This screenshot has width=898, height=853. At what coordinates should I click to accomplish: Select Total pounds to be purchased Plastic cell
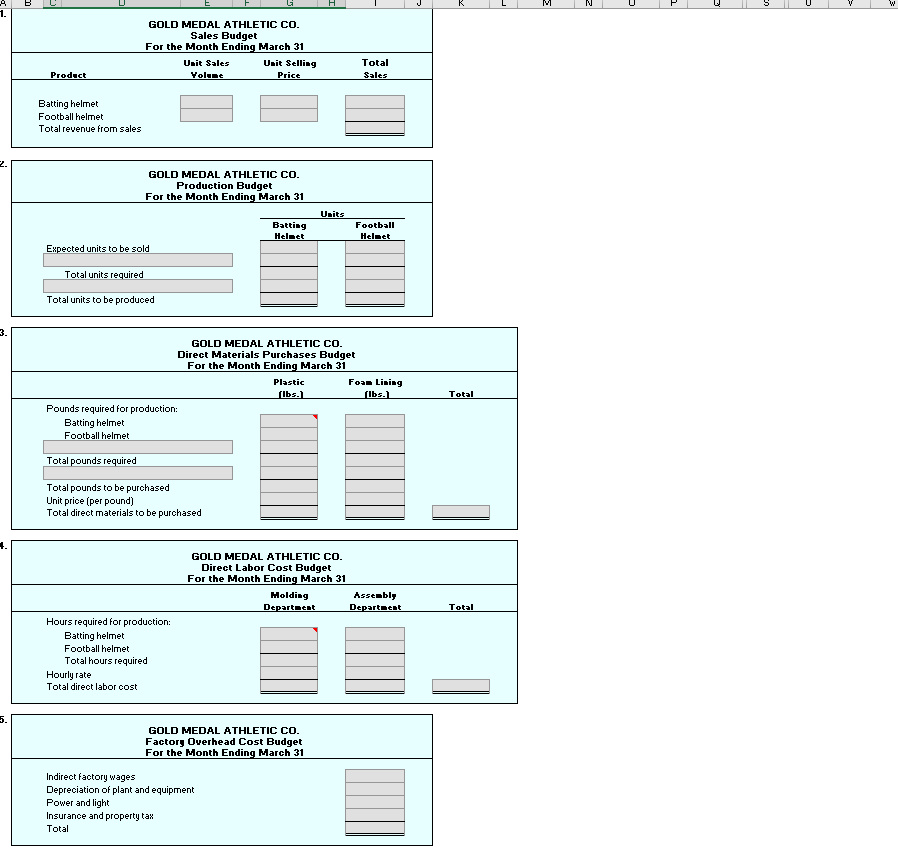pyautogui.click(x=289, y=486)
